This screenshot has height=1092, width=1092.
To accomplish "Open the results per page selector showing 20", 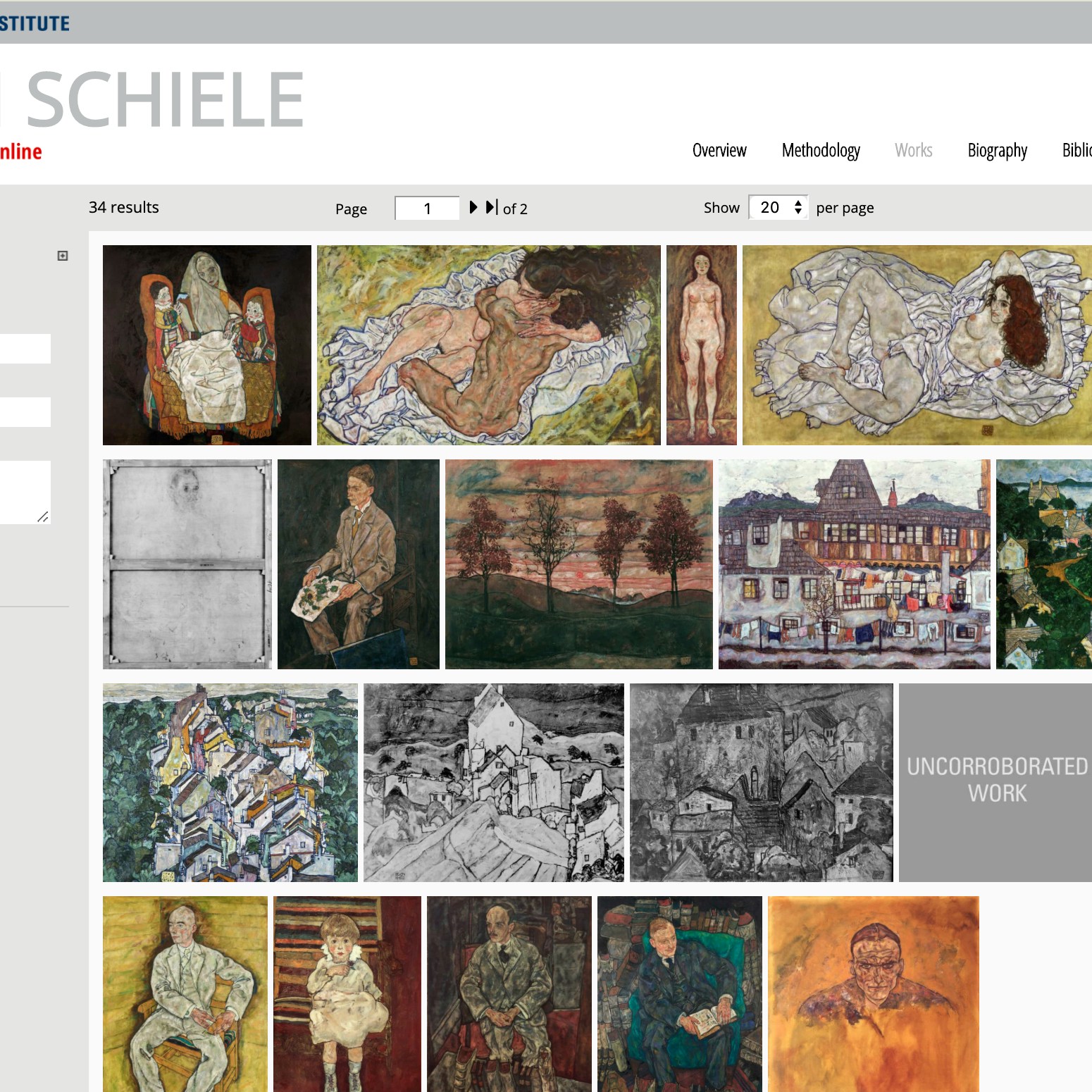I will pos(778,207).
